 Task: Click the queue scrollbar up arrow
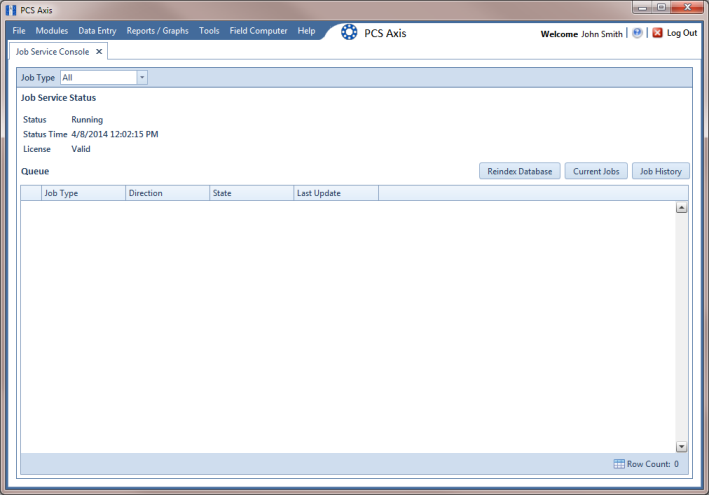coord(681,208)
